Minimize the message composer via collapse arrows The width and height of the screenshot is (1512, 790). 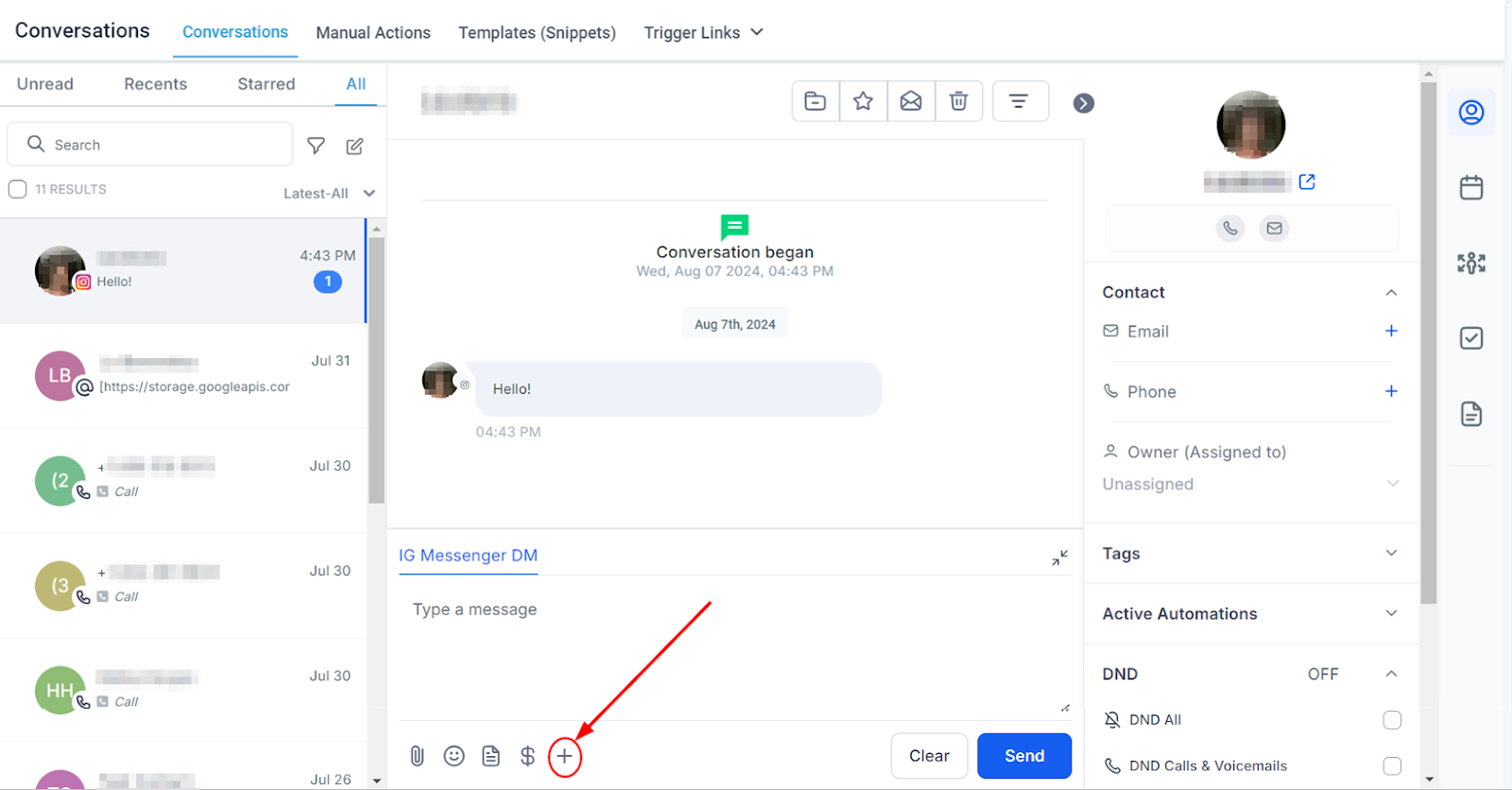coord(1060,558)
